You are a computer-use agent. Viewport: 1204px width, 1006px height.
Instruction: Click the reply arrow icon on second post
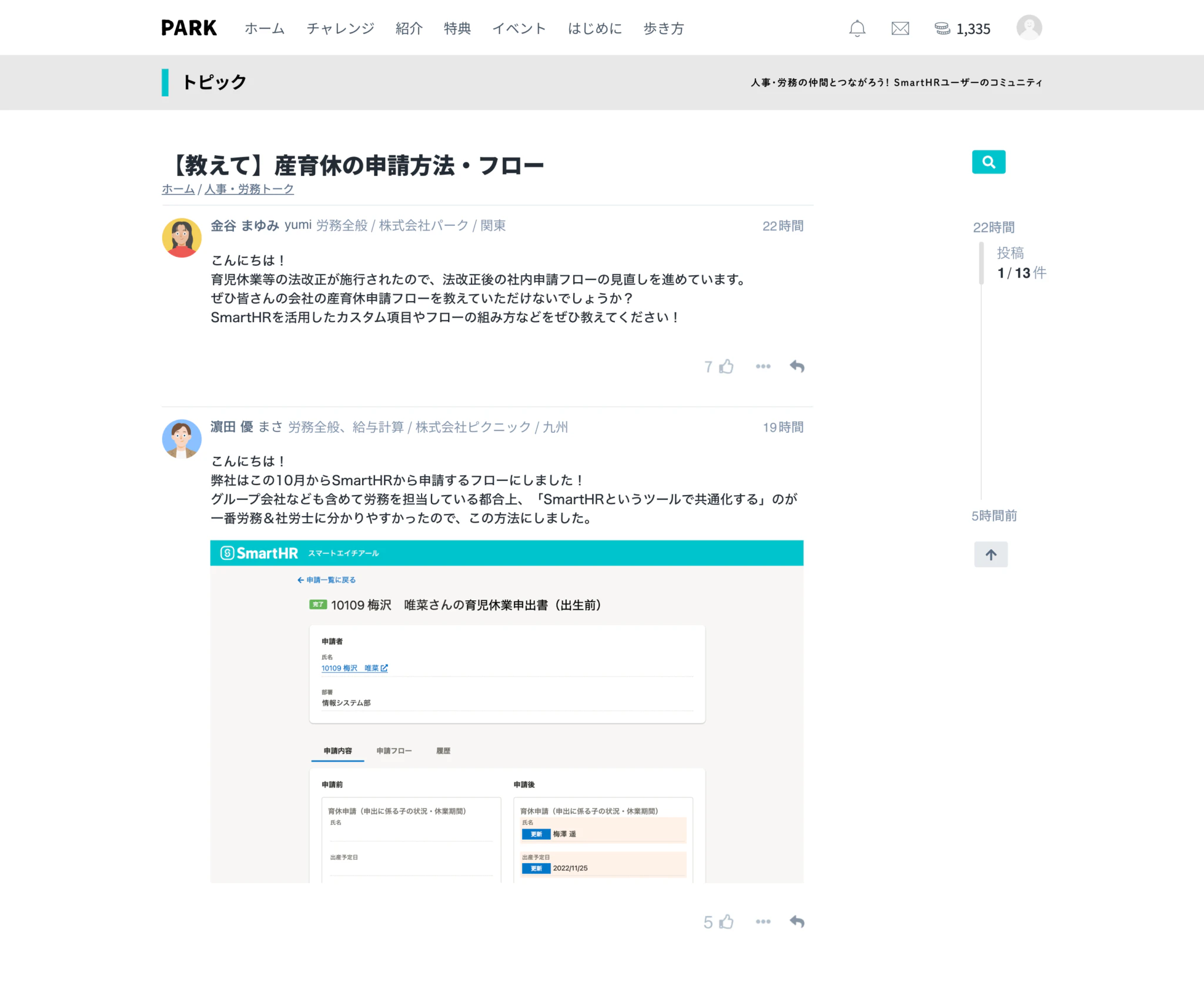click(x=797, y=921)
